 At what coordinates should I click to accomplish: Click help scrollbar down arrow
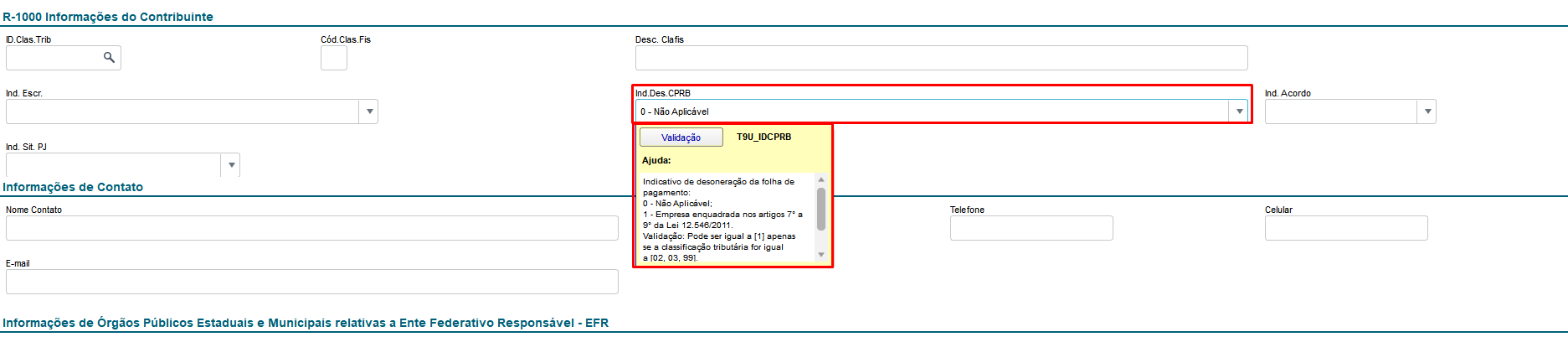pos(821,255)
